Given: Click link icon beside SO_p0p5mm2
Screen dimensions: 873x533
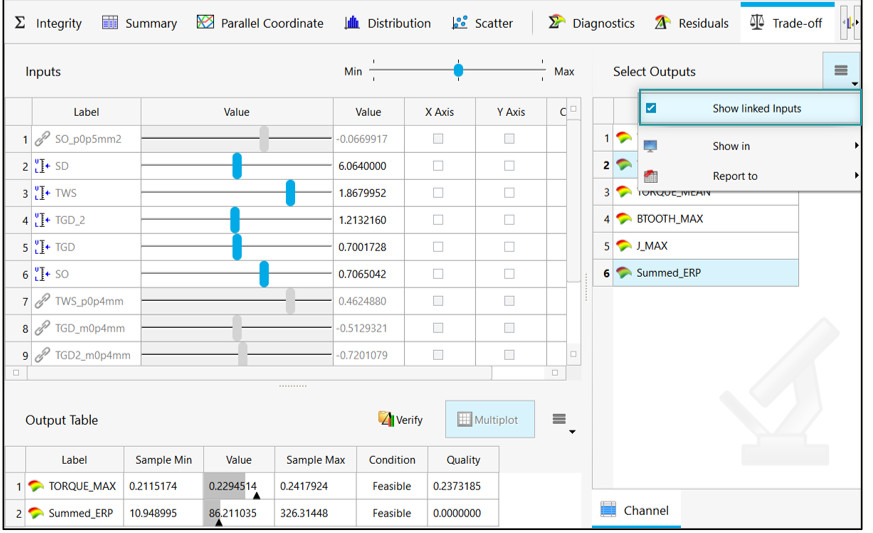Looking at the screenshot, I should pos(42,139).
